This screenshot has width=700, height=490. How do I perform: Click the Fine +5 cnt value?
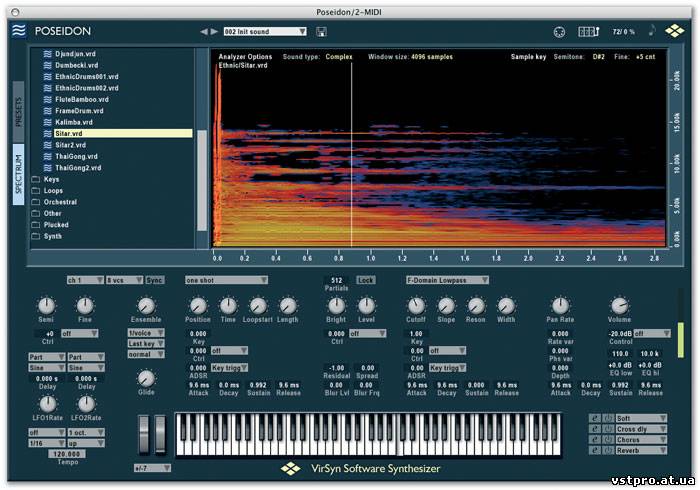pyautogui.click(x=645, y=57)
